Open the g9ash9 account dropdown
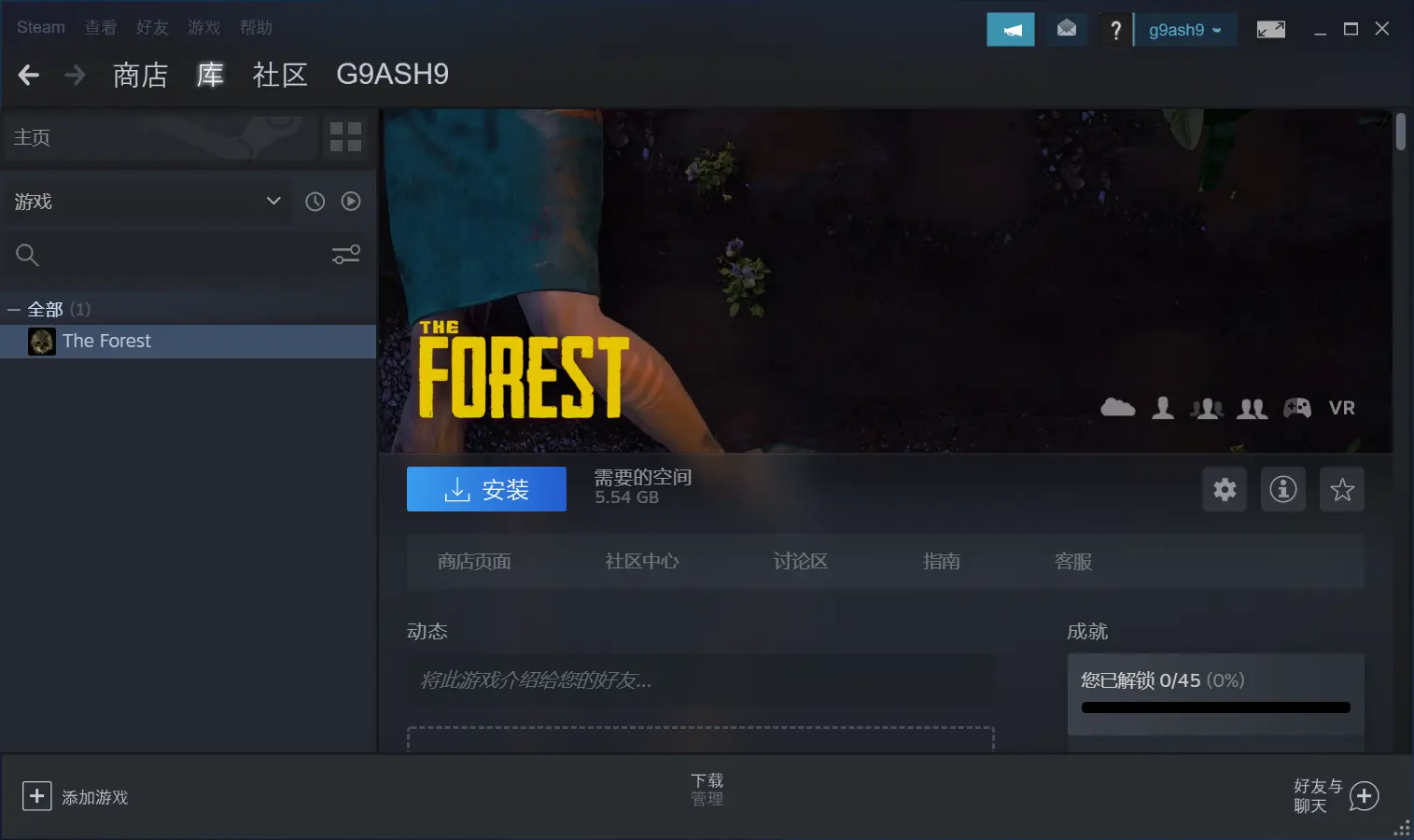The height and width of the screenshot is (840, 1414). pos(1185,30)
